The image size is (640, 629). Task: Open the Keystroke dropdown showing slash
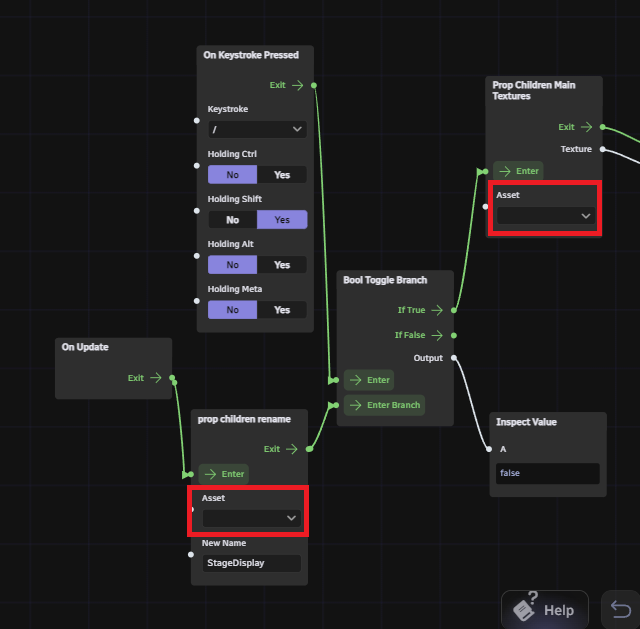pos(257,129)
